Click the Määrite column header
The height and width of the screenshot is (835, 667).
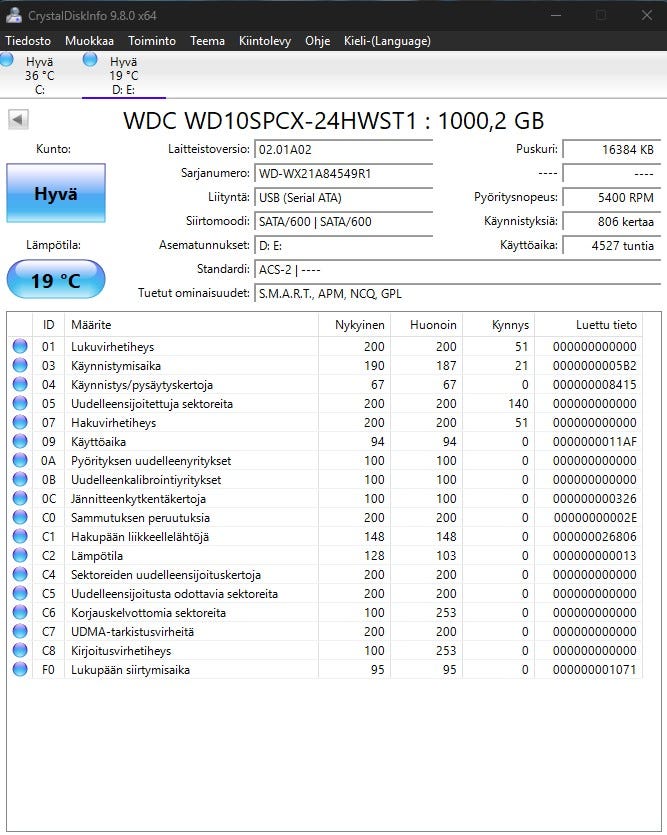click(192, 325)
